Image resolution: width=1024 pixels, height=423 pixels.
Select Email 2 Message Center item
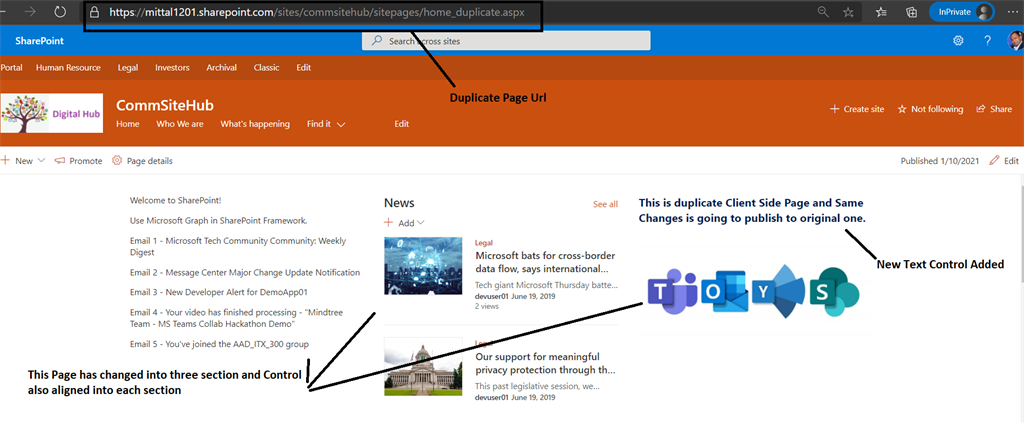pyautogui.click(x=245, y=272)
